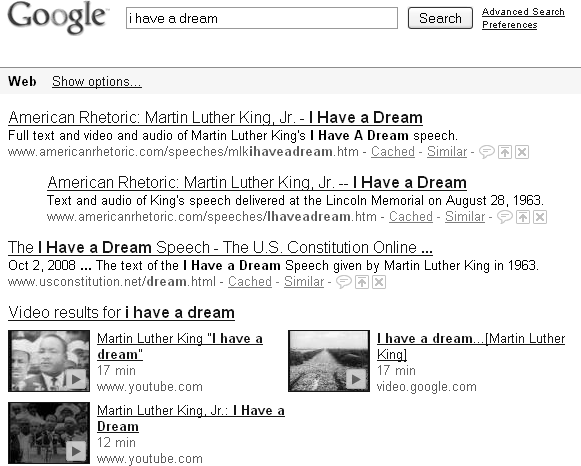Click www.americanrhetoric.com/speeches/mlkihaveadream.htm URL text
This screenshot has height=466, width=581.
pyautogui.click(x=183, y=152)
